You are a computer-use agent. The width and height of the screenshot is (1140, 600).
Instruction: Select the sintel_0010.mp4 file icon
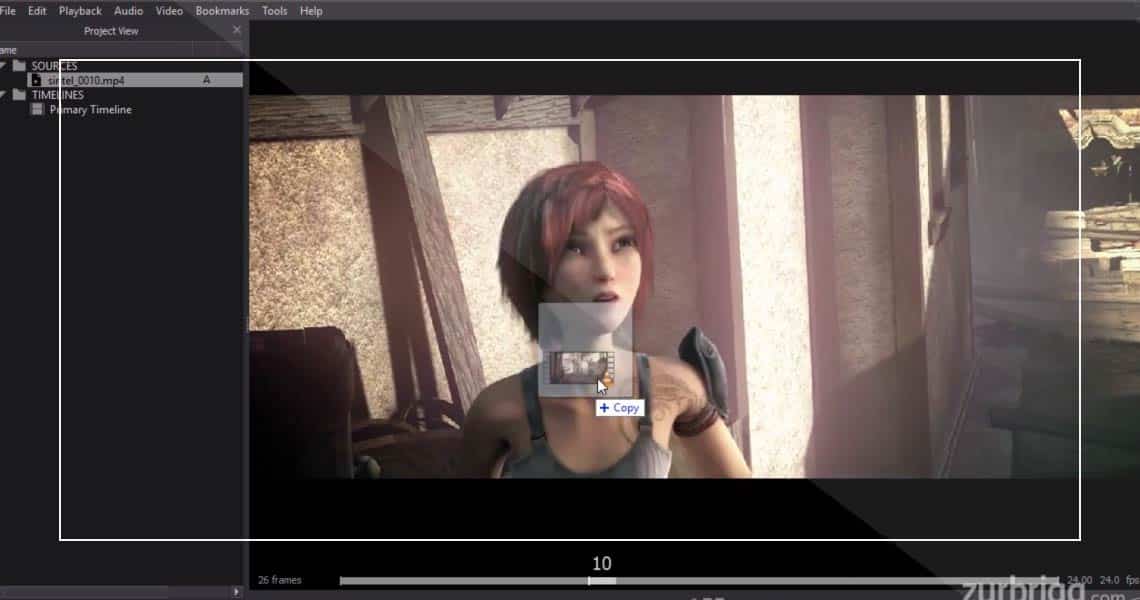click(x=37, y=80)
